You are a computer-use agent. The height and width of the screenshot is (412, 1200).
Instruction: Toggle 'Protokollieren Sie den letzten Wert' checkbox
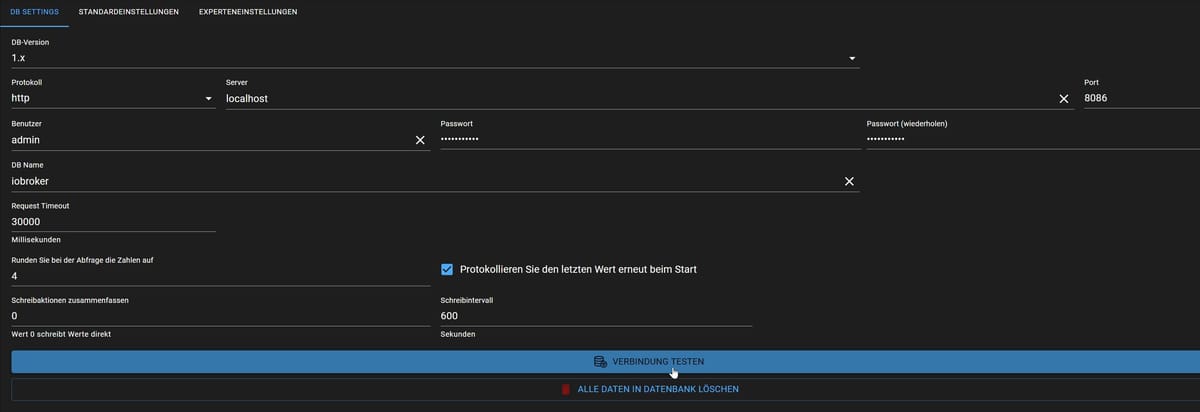(447, 269)
